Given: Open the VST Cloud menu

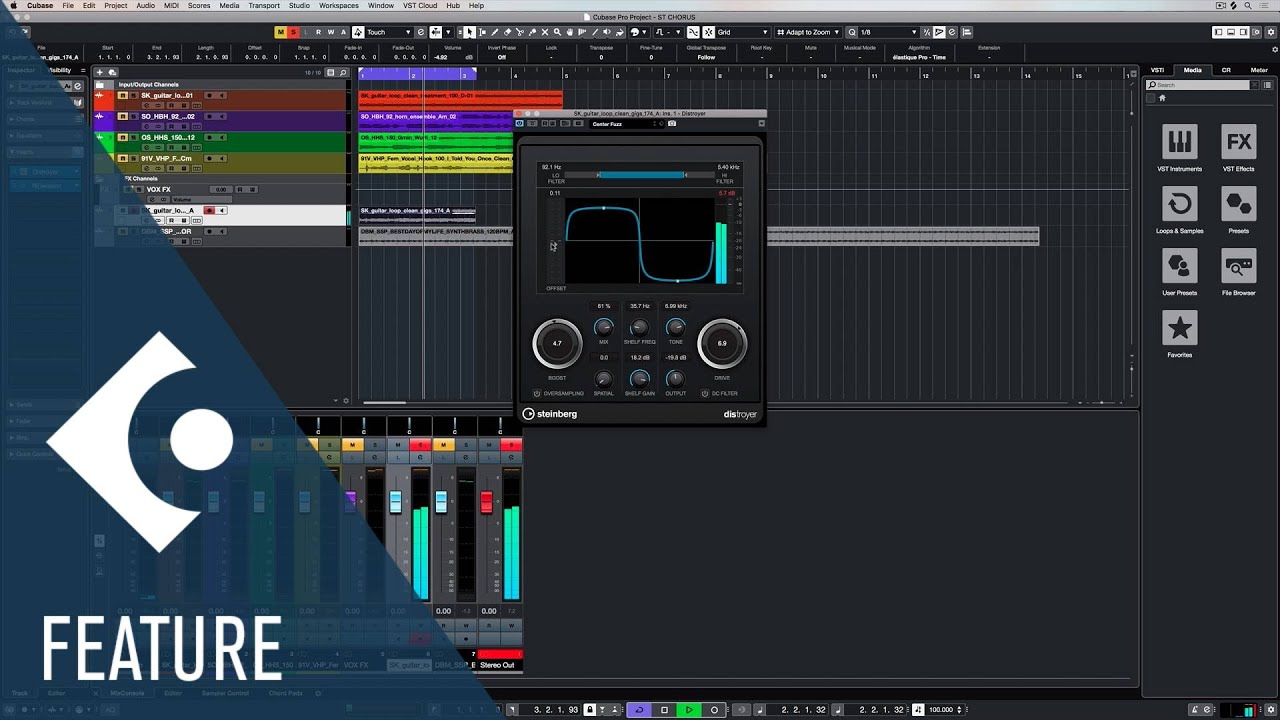Looking at the screenshot, I should click(420, 6).
